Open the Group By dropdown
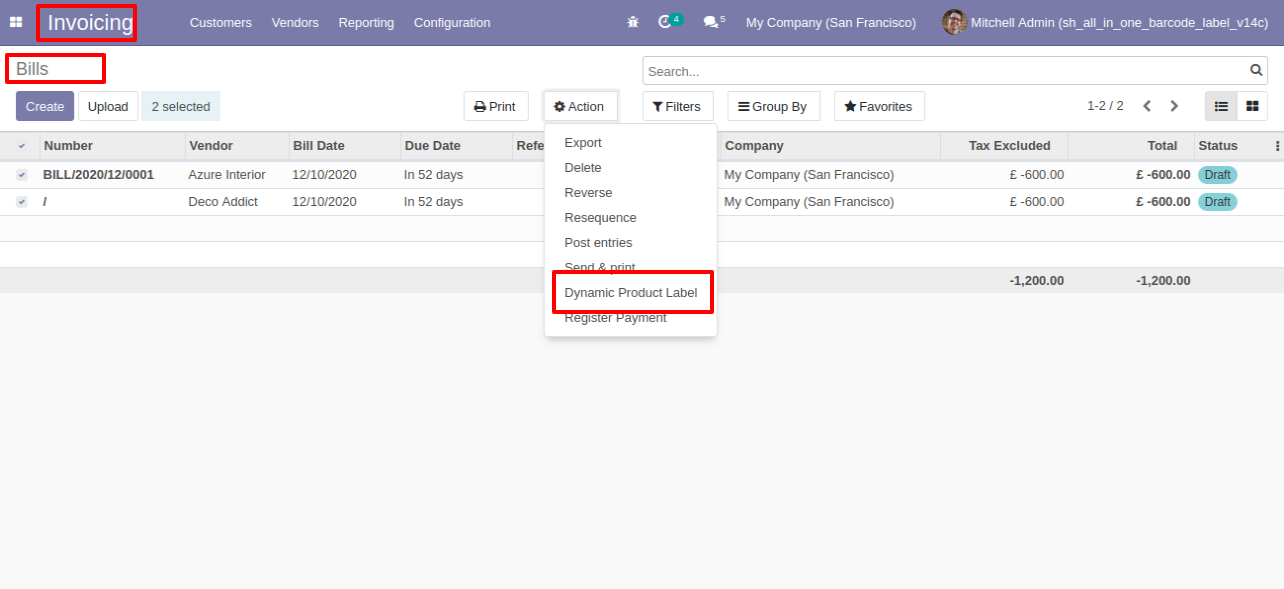Screen dimensions: 1284x589 click(773, 106)
